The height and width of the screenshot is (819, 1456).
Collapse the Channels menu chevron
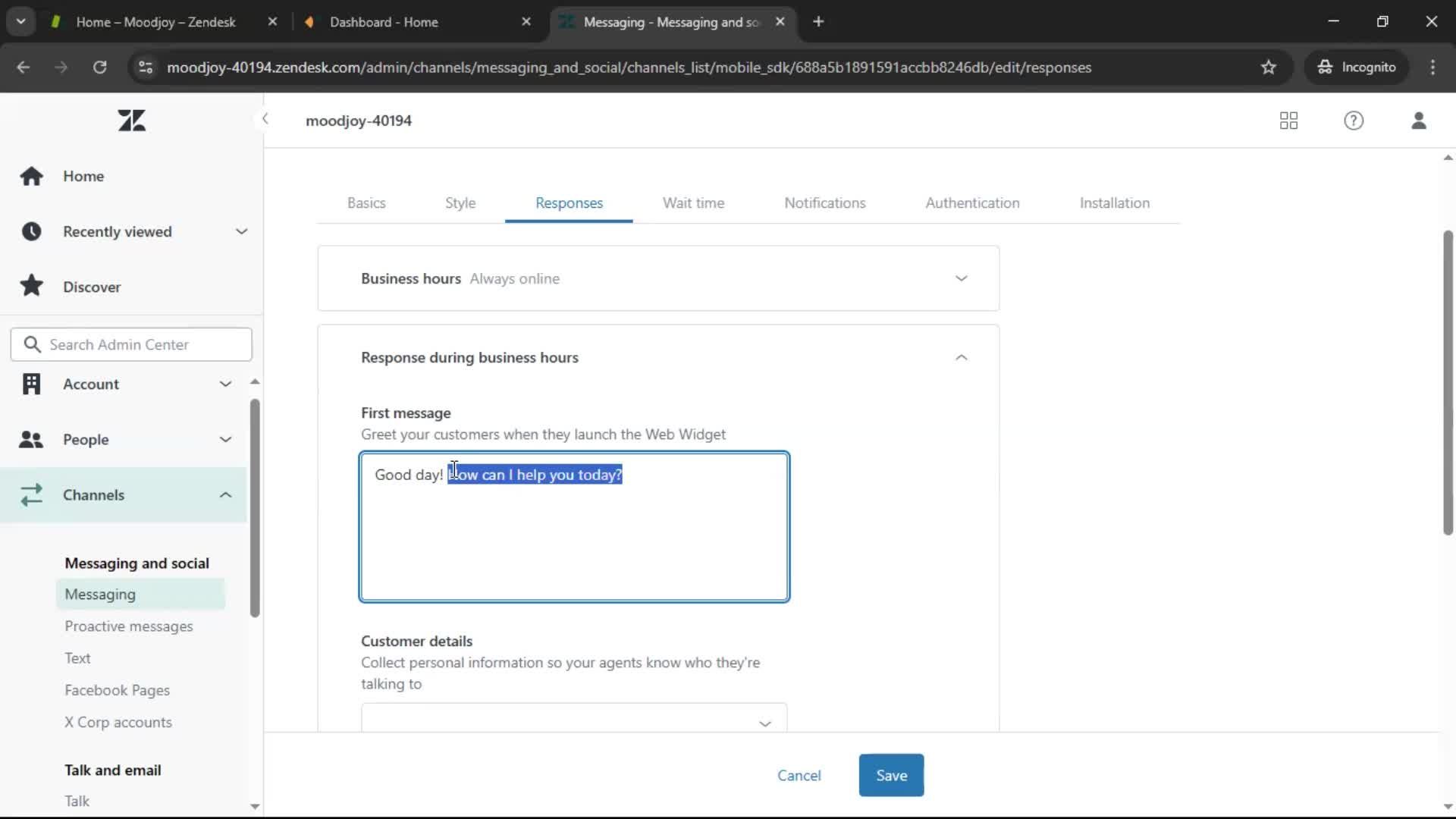[x=225, y=494]
